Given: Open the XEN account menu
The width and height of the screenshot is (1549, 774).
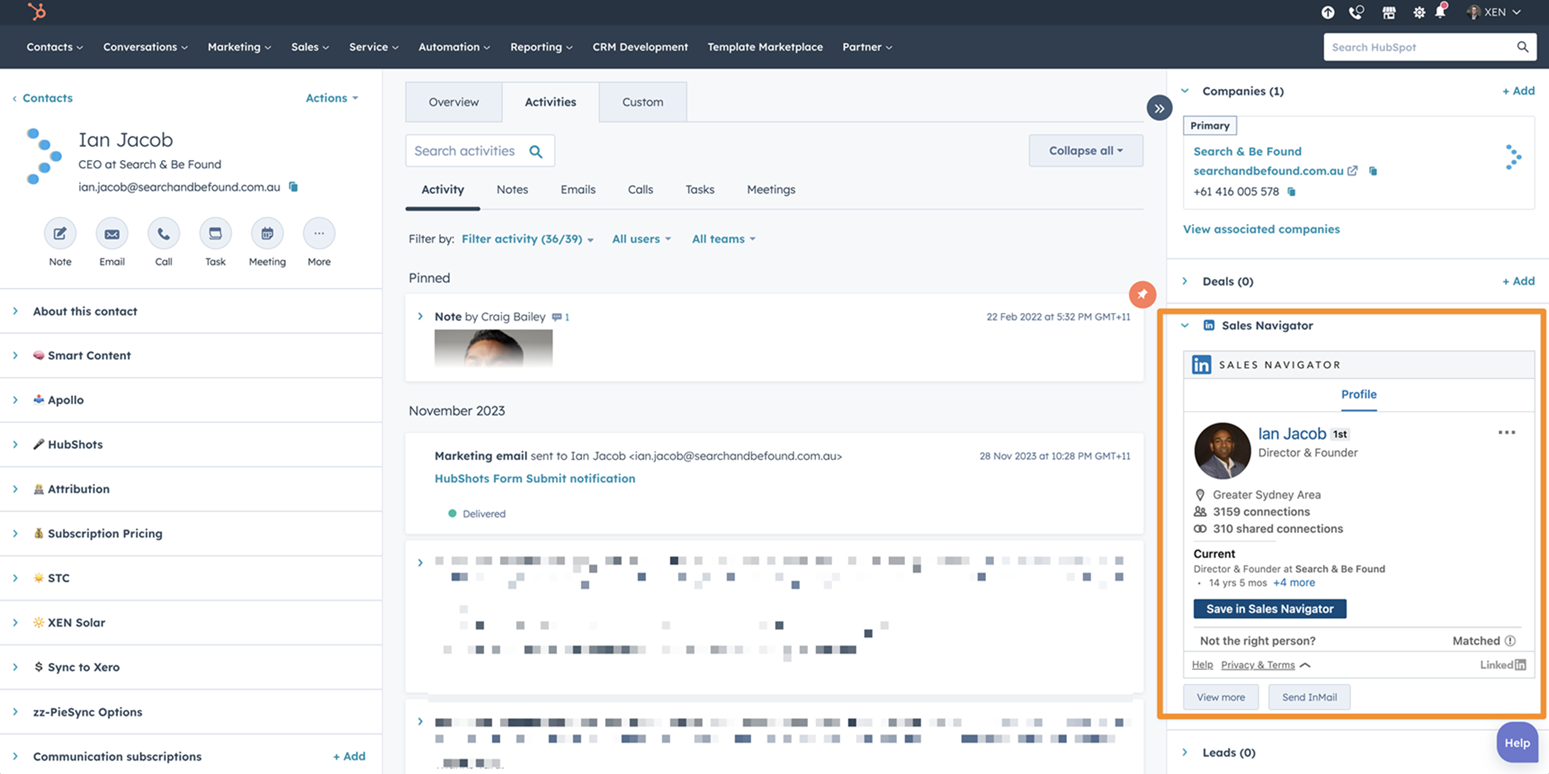Looking at the screenshot, I should (1493, 13).
